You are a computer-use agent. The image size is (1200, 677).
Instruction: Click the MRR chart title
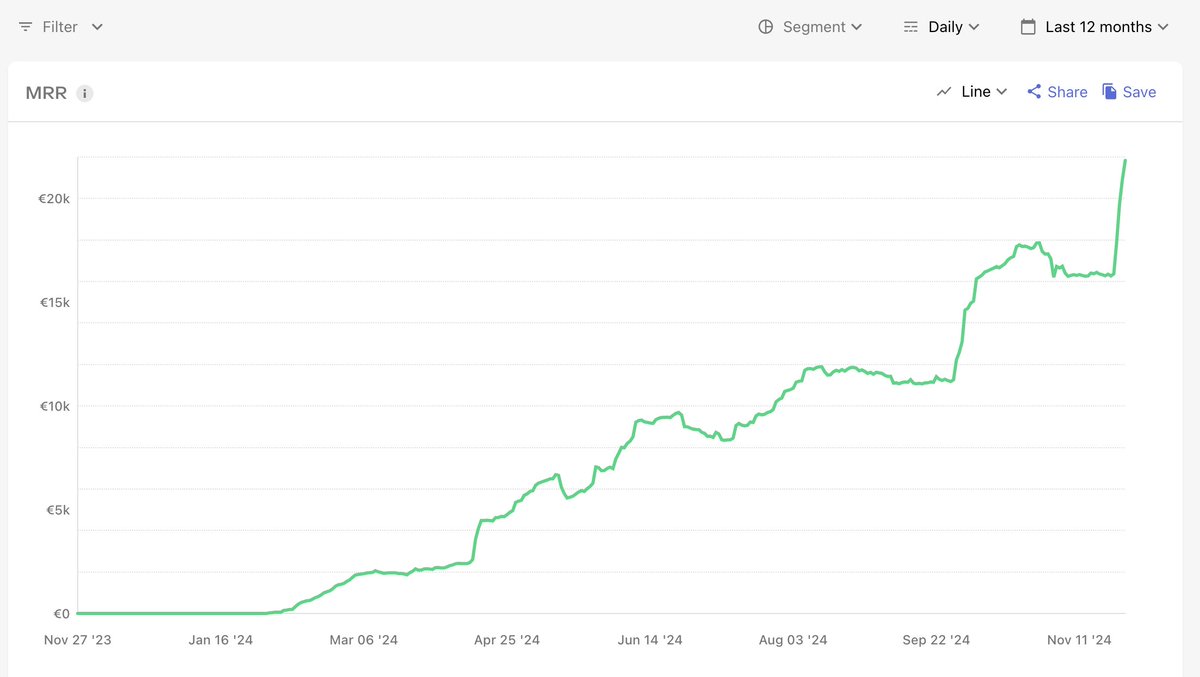pyautogui.click(x=46, y=93)
